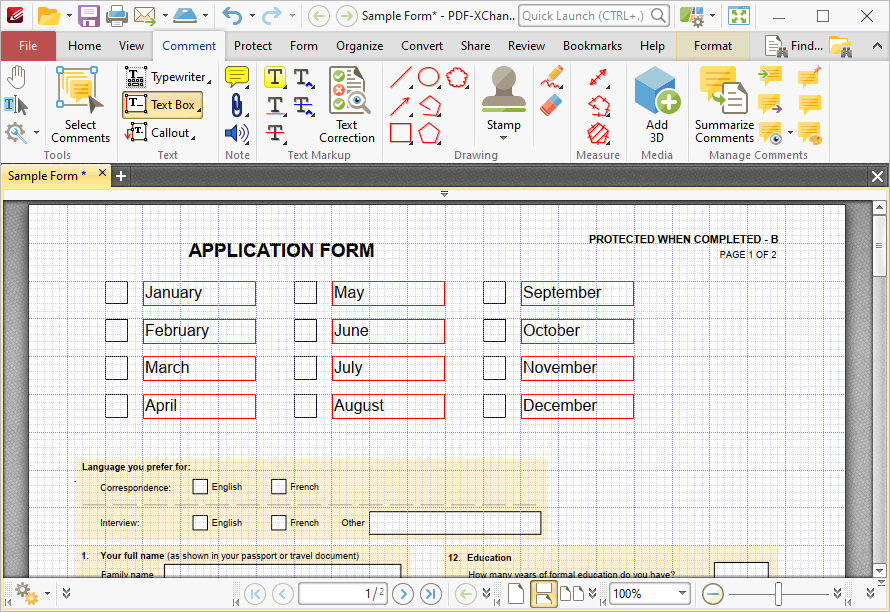Tick French for Correspondence
The width and height of the screenshot is (890, 612).
278,487
